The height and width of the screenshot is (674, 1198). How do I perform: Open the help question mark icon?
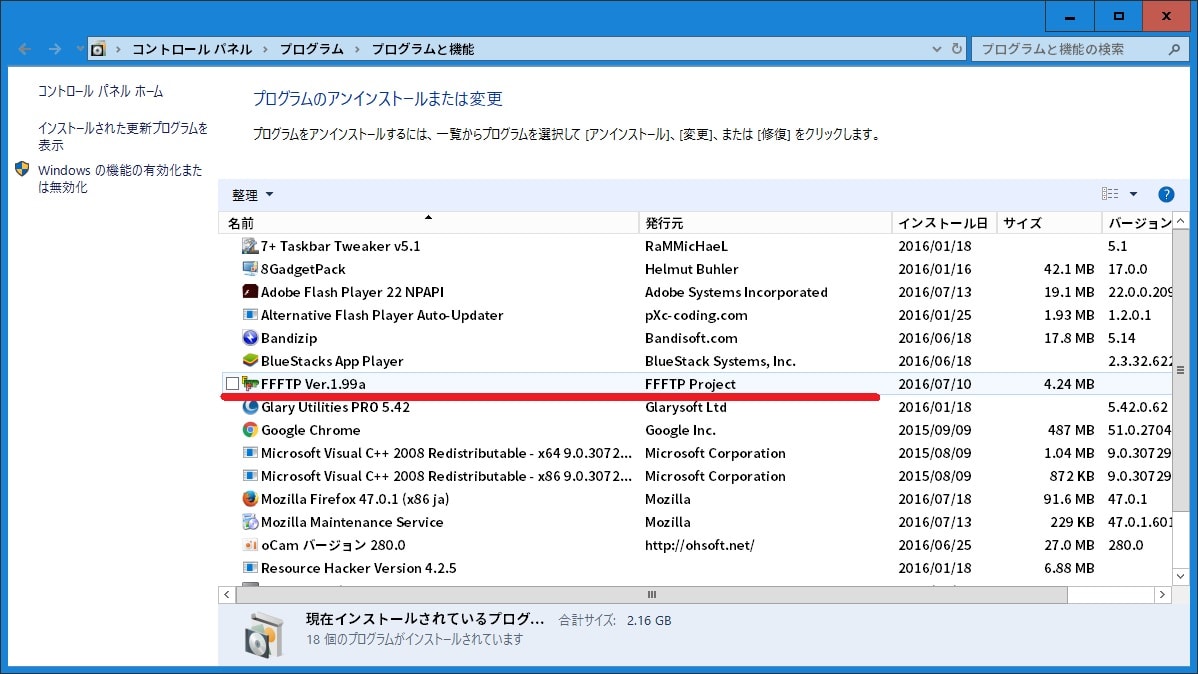click(1165, 194)
